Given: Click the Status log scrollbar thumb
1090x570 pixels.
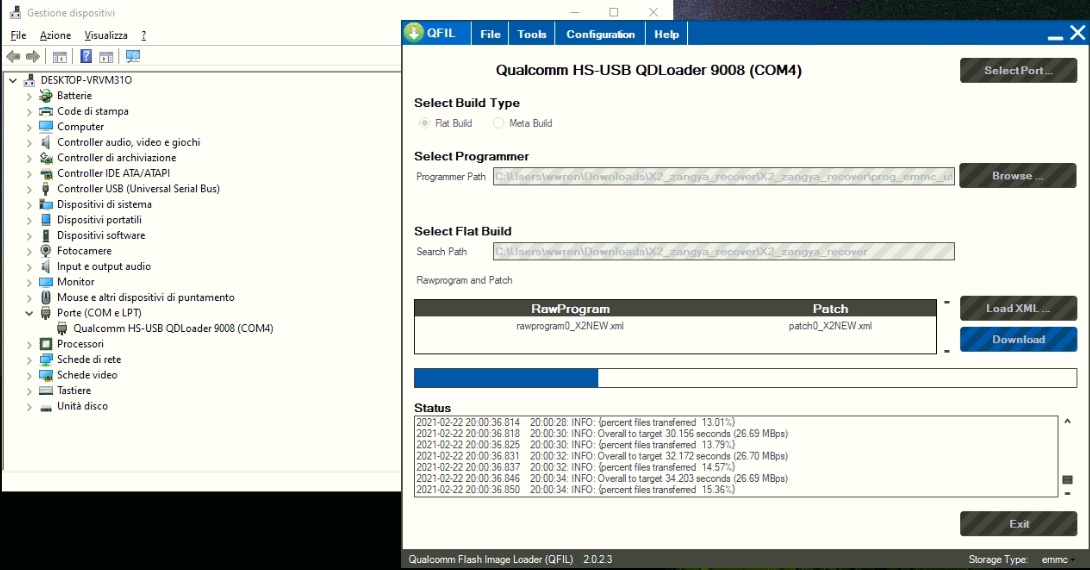Looking at the screenshot, I should click(x=1068, y=480).
